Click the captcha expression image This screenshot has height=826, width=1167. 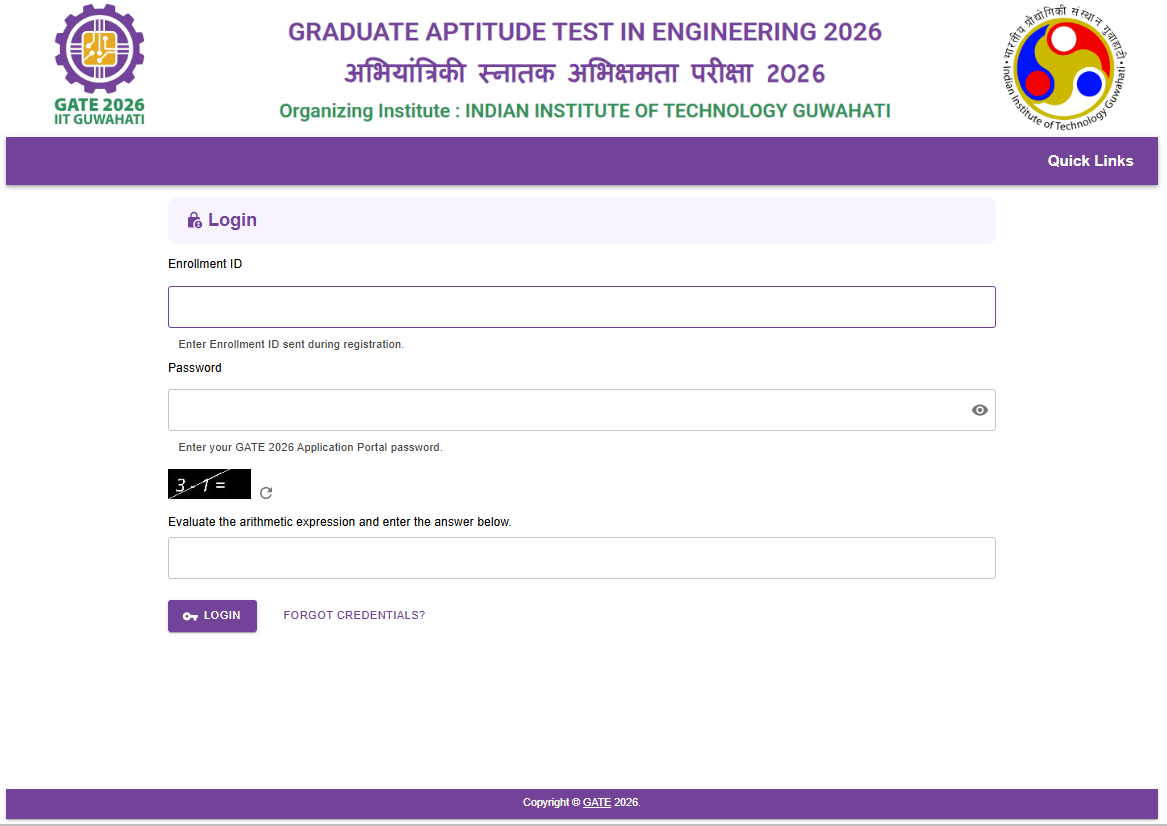(208, 483)
